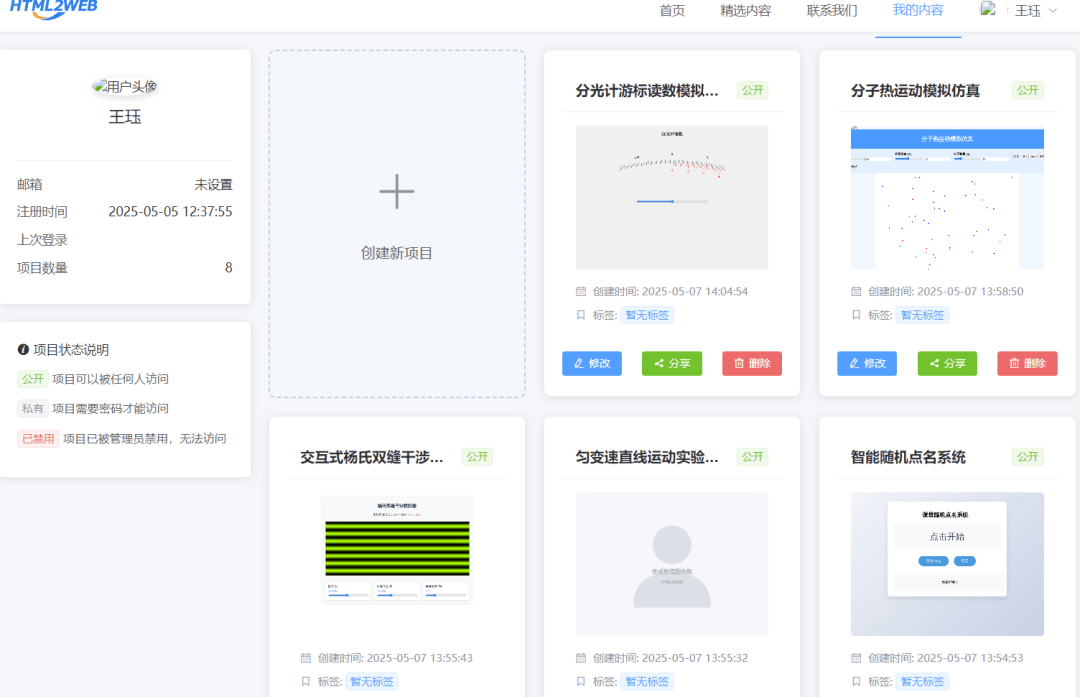The width and height of the screenshot is (1080, 697).
Task: Click 创建时间 2025-05-07 13:55:43 text
Action: (395, 658)
